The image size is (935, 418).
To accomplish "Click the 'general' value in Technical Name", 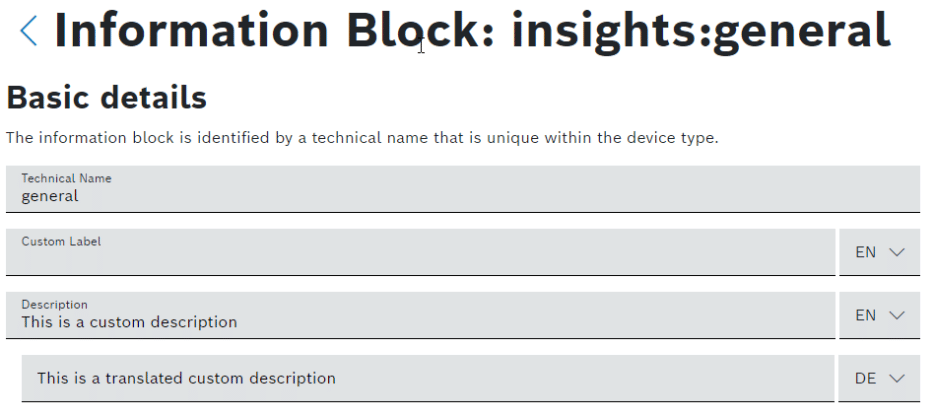I will 50,197.
